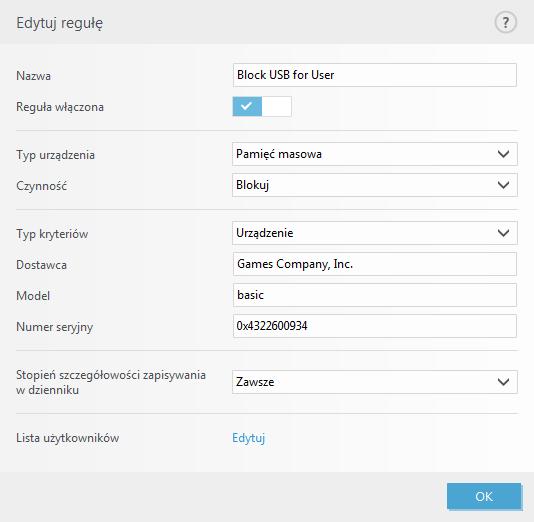This screenshot has width=534, height=522.
Task: Click the Reguła włączona label text
Action: (60, 107)
